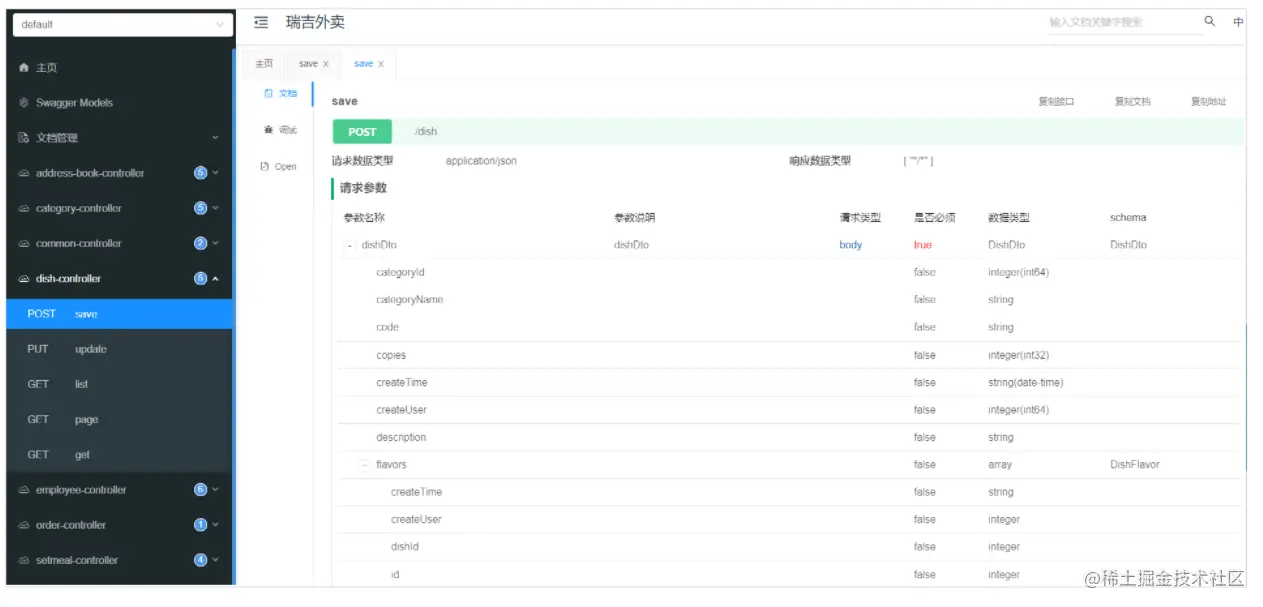
Task: Click the cloud icon beside common-controller
Action: [x=25, y=243]
